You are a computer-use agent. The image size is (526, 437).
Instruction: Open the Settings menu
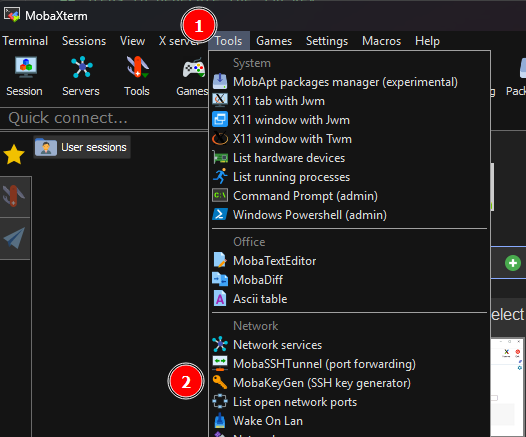click(x=327, y=41)
